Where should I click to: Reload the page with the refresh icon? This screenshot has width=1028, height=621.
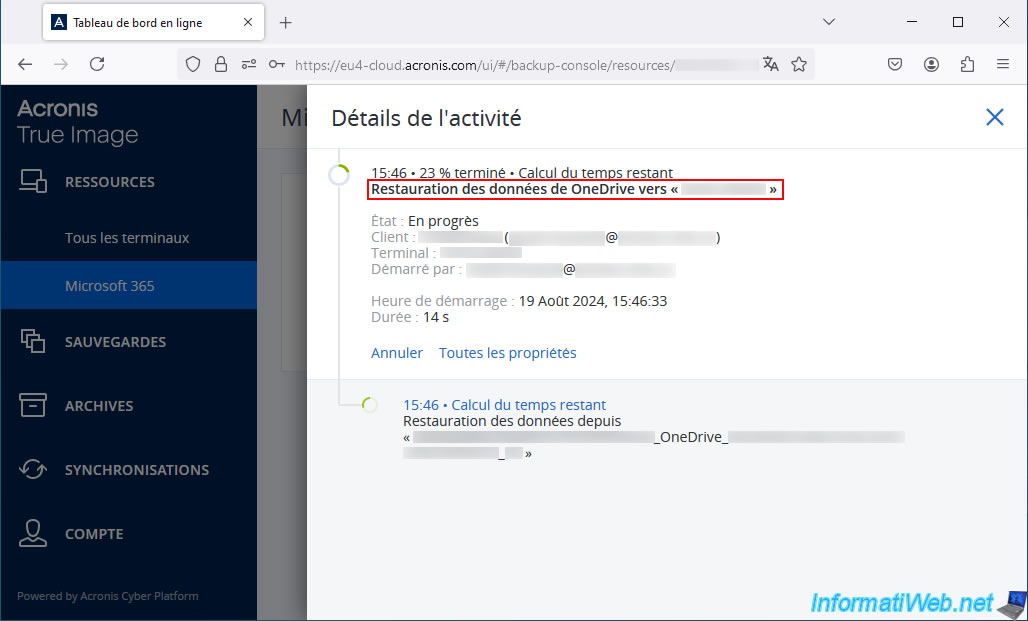point(97,64)
